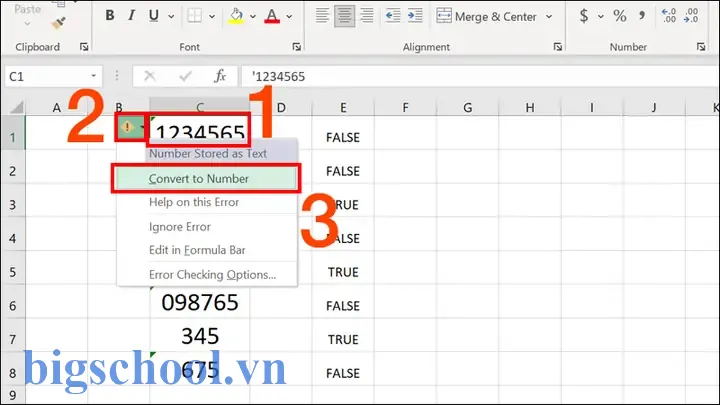Click the error warning indicator icon
Image resolution: width=720 pixels, height=405 pixels.
pyautogui.click(x=127, y=127)
